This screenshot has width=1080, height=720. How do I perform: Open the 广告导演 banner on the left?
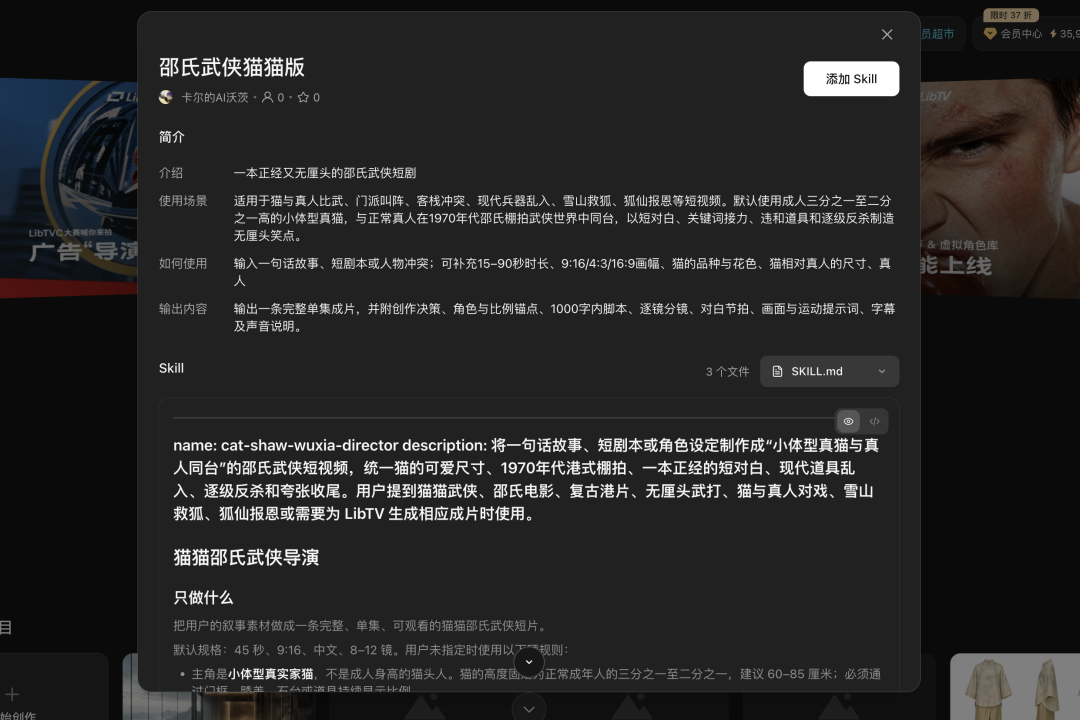pos(69,187)
